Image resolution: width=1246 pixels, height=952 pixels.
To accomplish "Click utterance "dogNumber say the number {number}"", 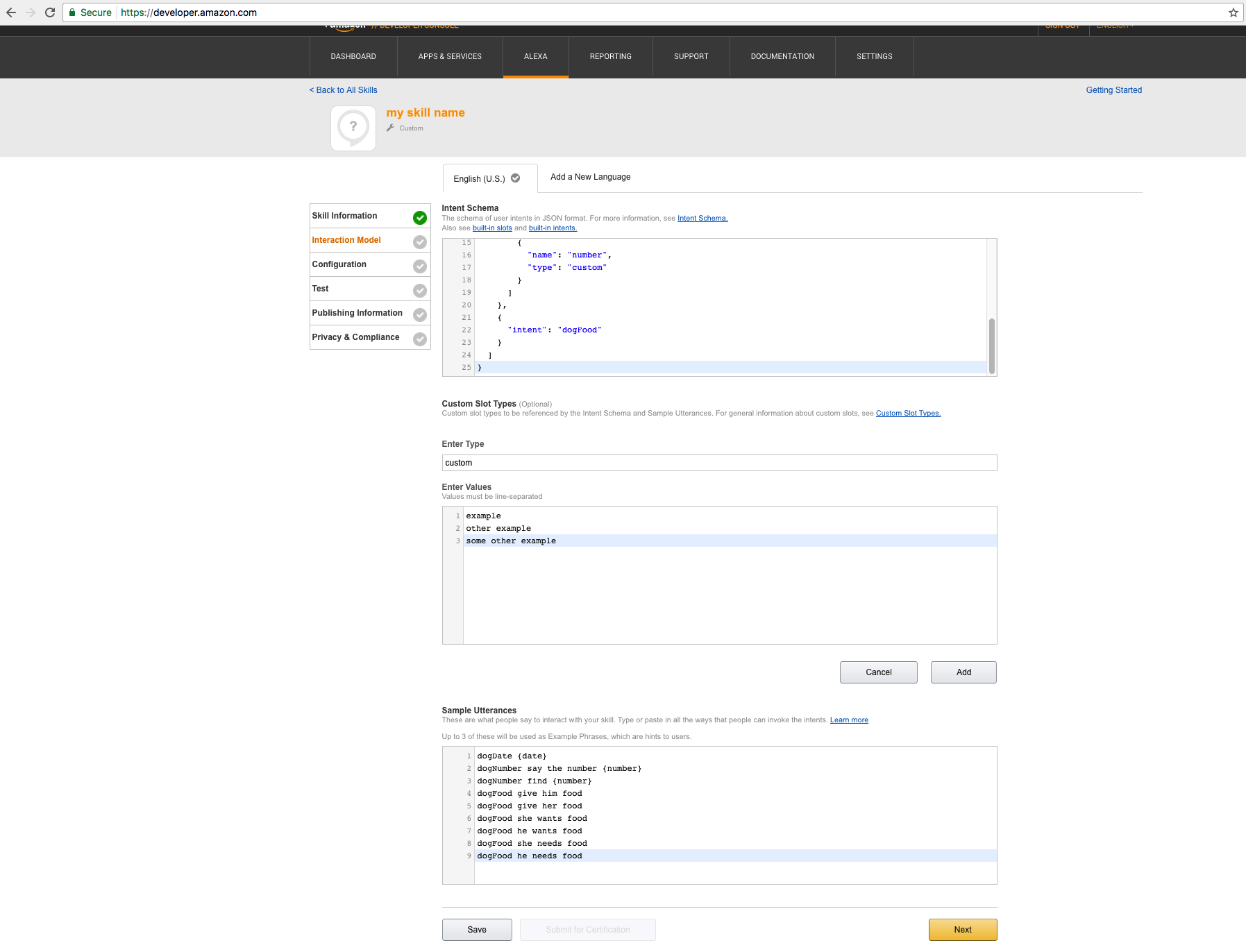I will coord(559,768).
